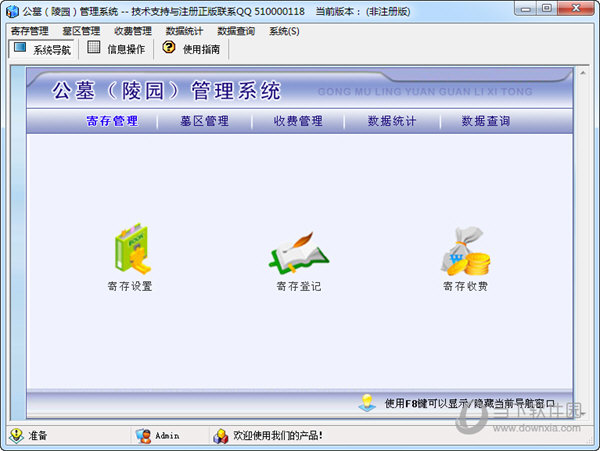Switch to the 墓区管理 navigation tab
The height and width of the screenshot is (451, 600).
[x=205, y=121]
